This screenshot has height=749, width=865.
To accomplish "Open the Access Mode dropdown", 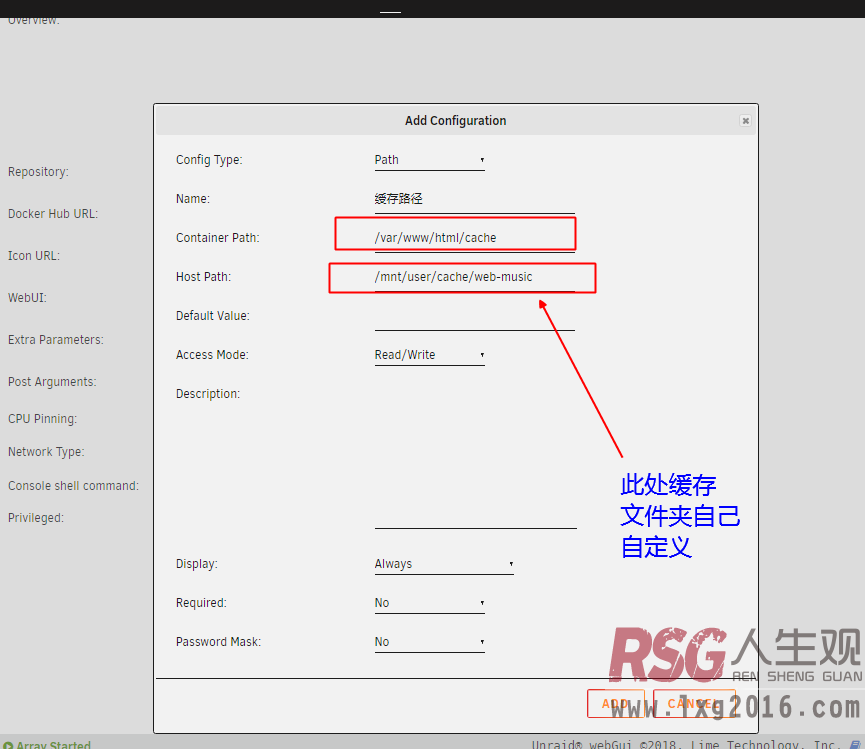I will pos(429,355).
